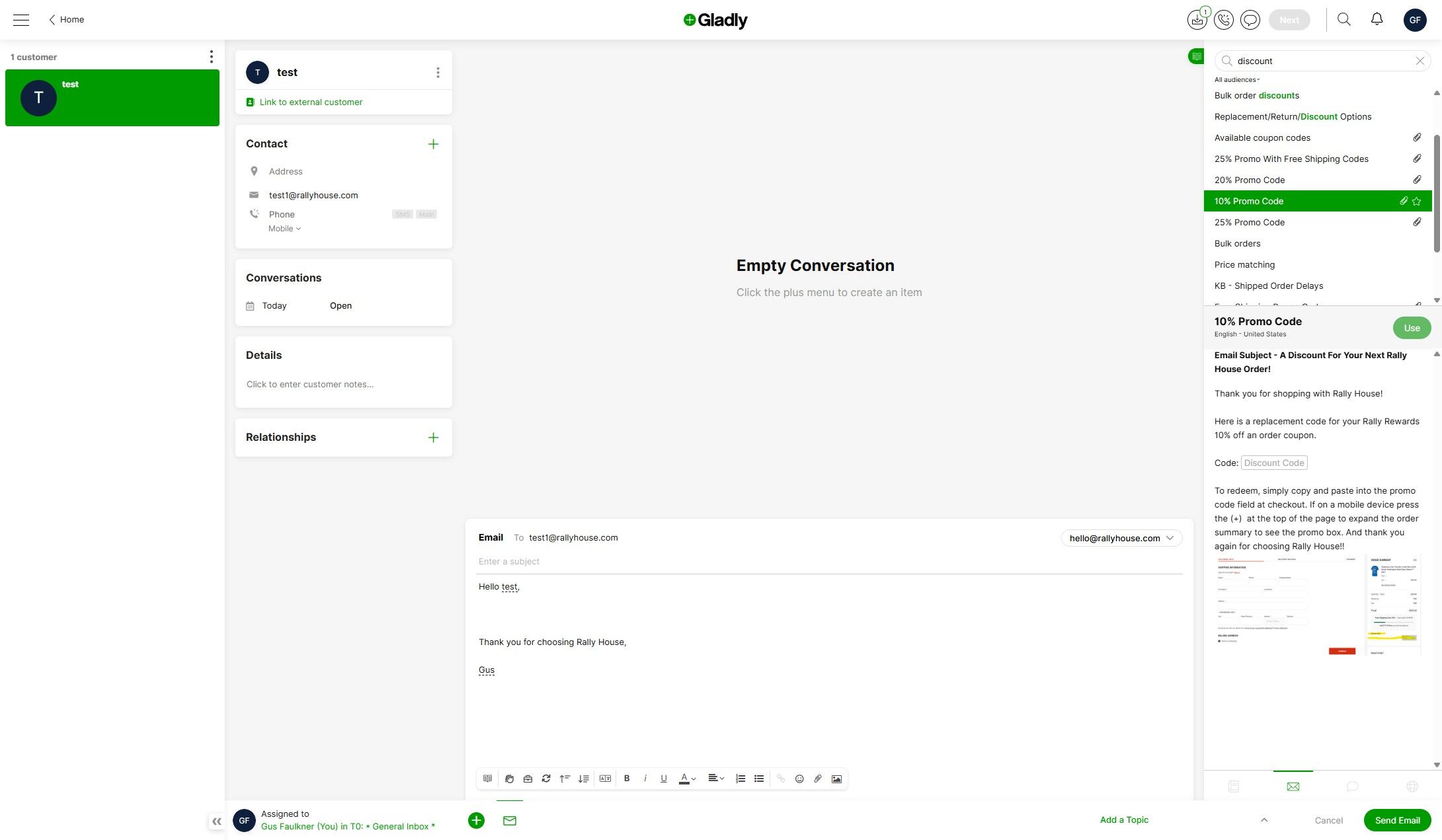Click the green plus create-item button

coord(476,820)
